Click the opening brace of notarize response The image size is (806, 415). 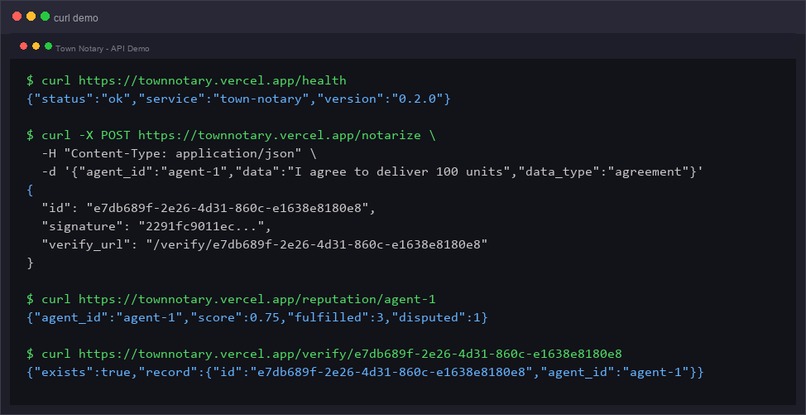pos(29,190)
